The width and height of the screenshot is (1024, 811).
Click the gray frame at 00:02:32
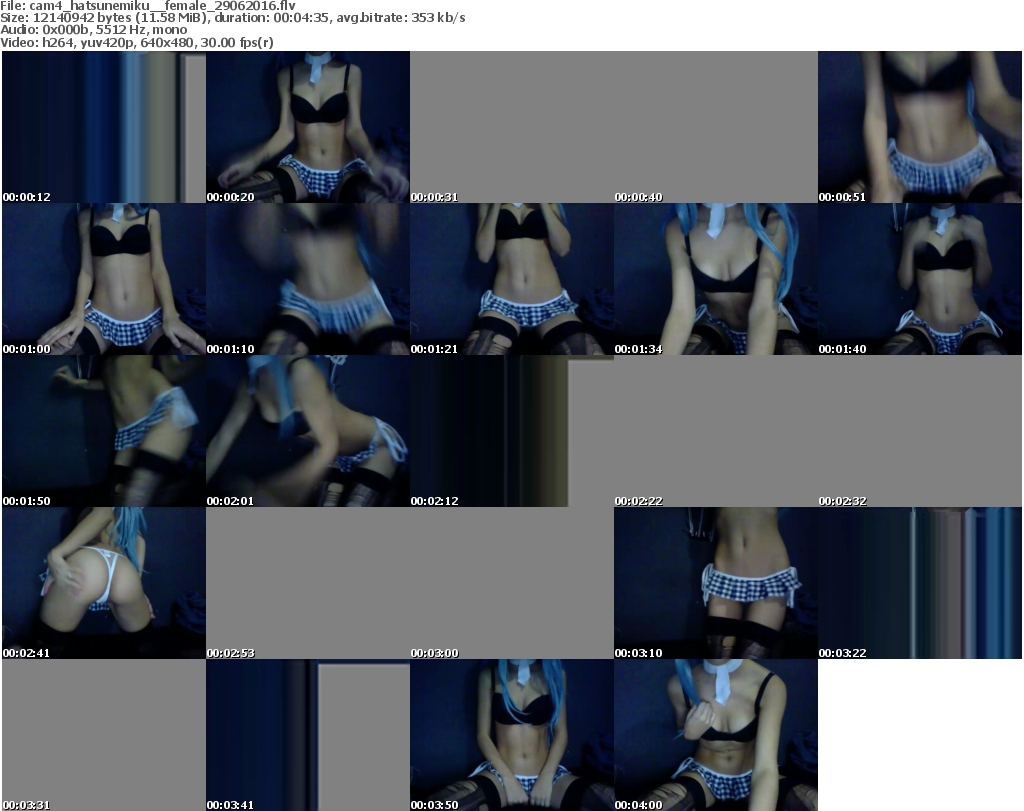tap(920, 431)
